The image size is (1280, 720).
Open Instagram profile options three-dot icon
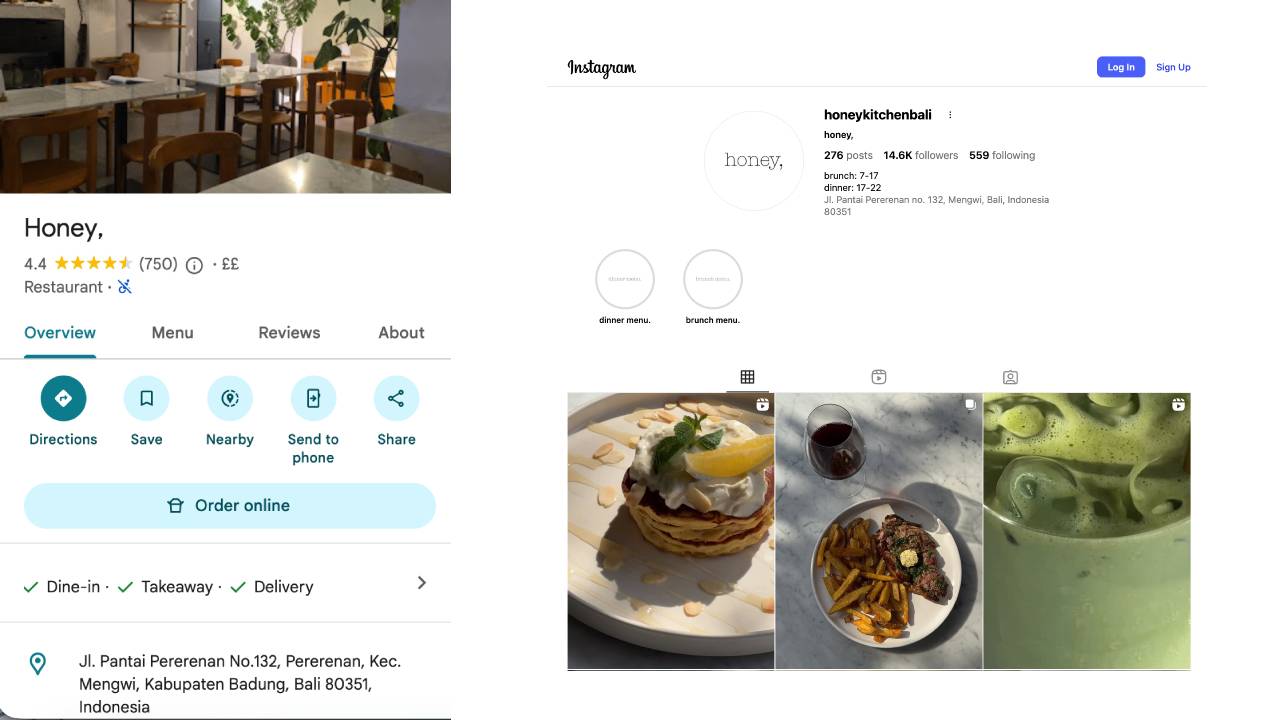click(950, 115)
